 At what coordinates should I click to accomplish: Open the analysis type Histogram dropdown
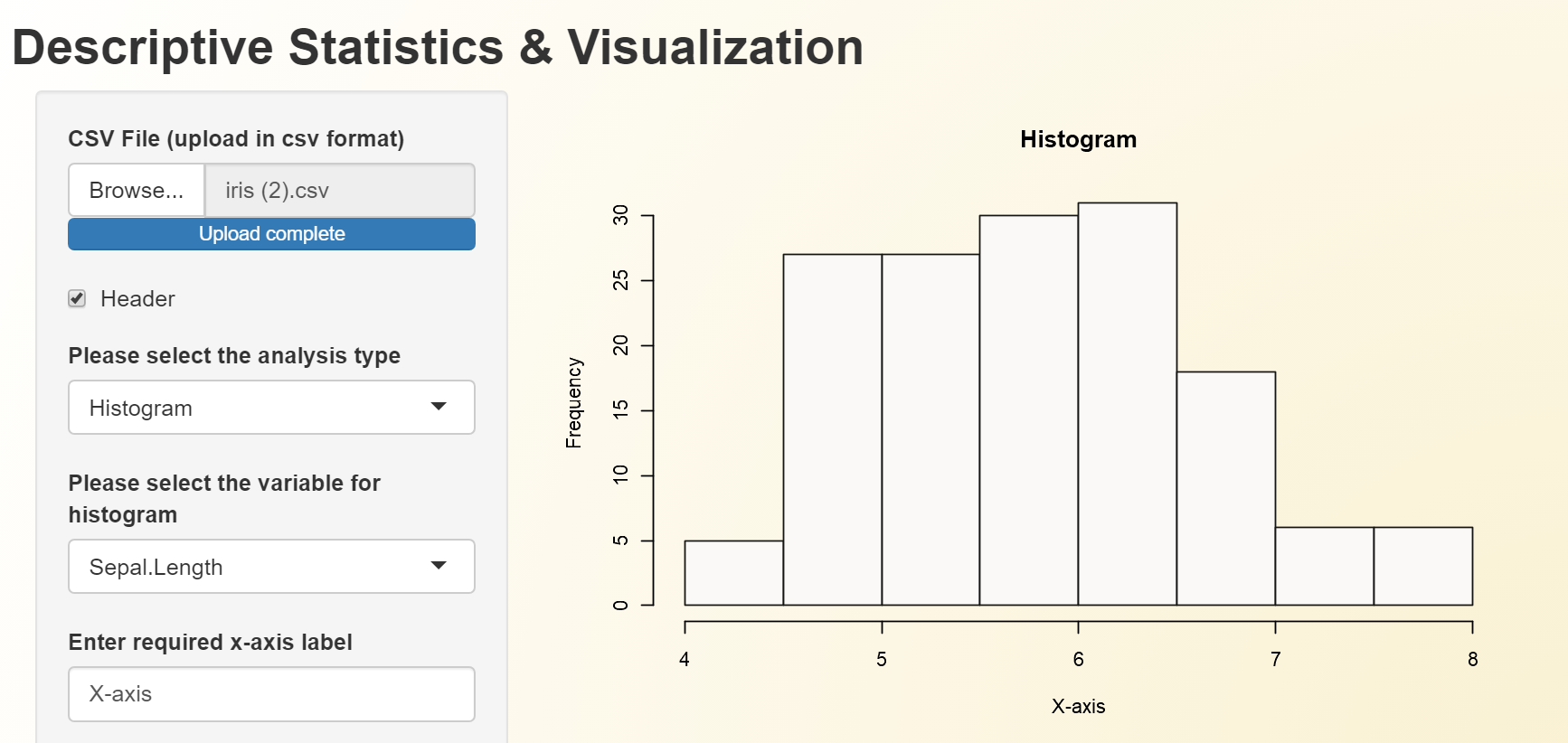253,408
